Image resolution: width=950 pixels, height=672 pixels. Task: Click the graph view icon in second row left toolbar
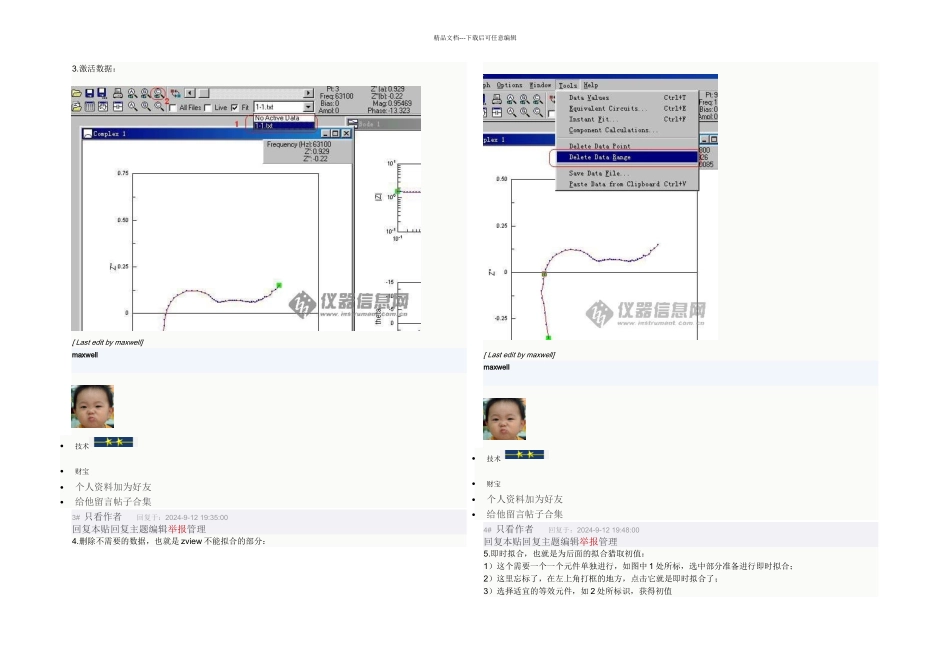(x=102, y=107)
